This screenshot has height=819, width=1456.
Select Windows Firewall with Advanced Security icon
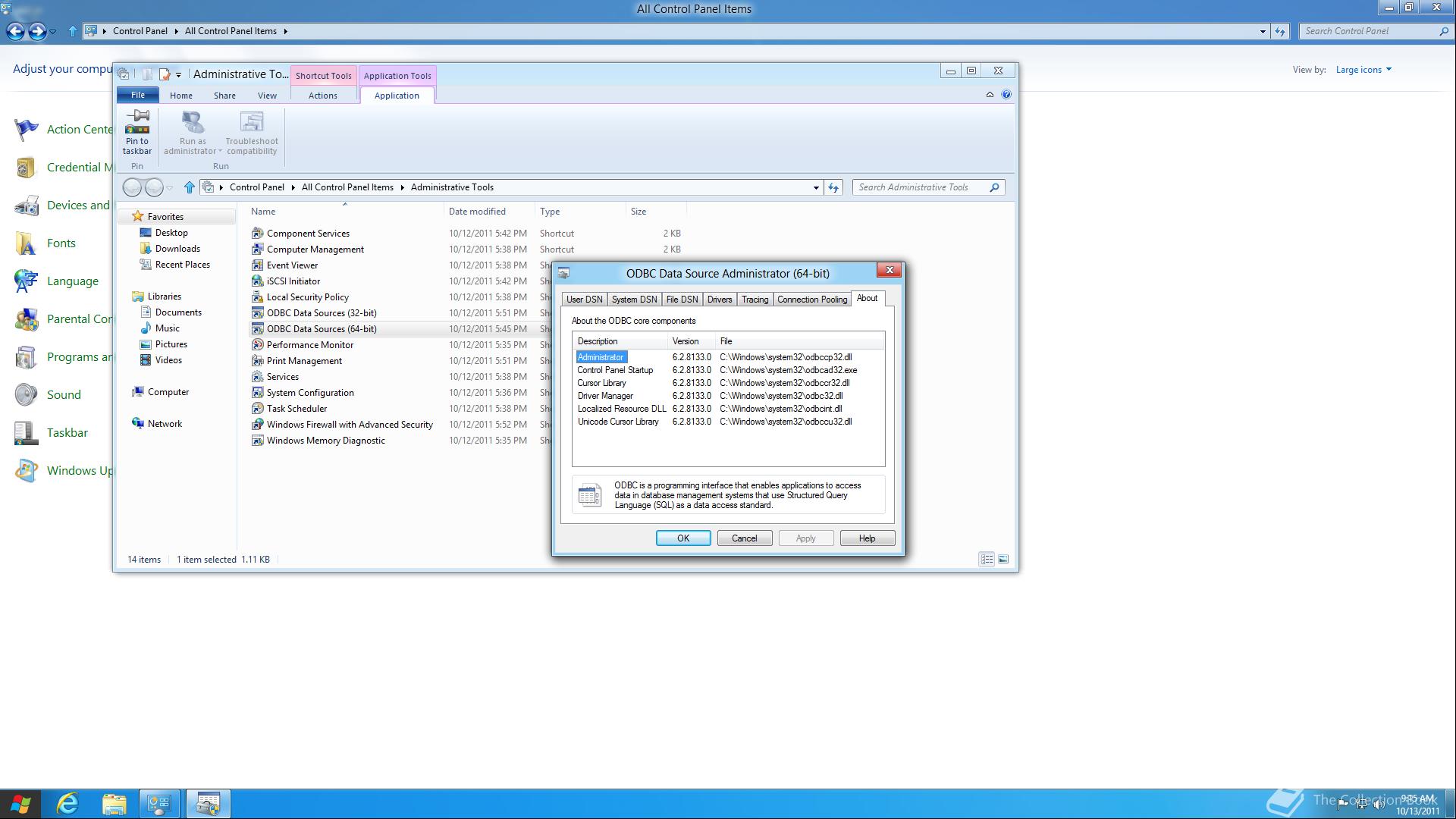(x=258, y=425)
